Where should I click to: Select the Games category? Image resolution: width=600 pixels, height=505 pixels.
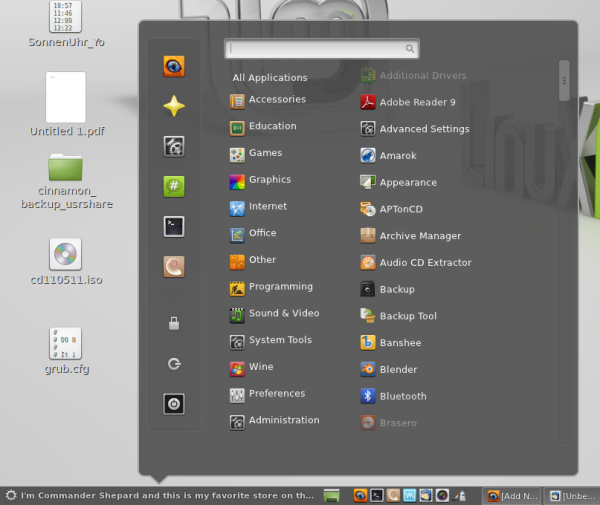(x=256, y=154)
